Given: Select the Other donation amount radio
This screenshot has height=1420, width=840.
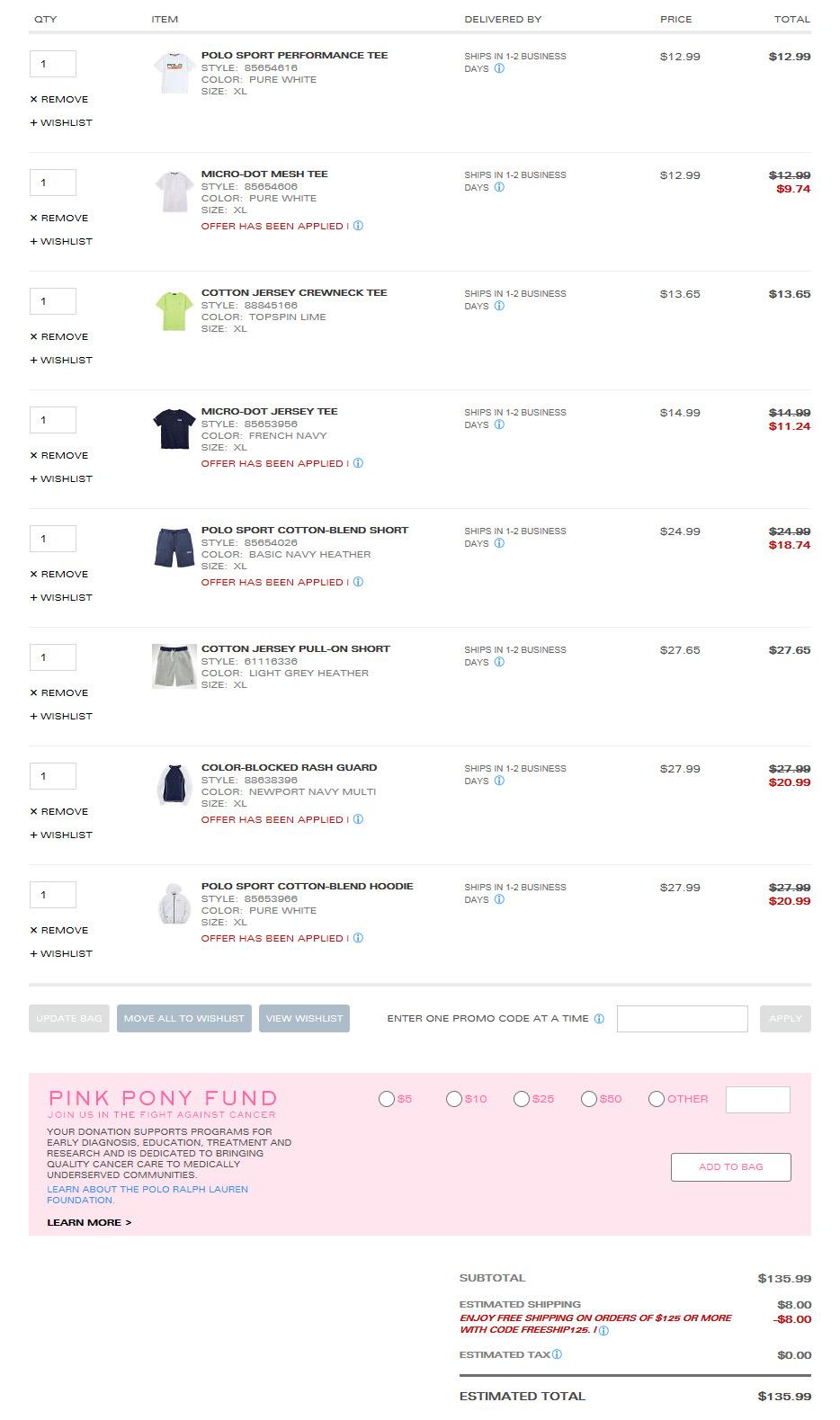Looking at the screenshot, I should tap(657, 1099).
